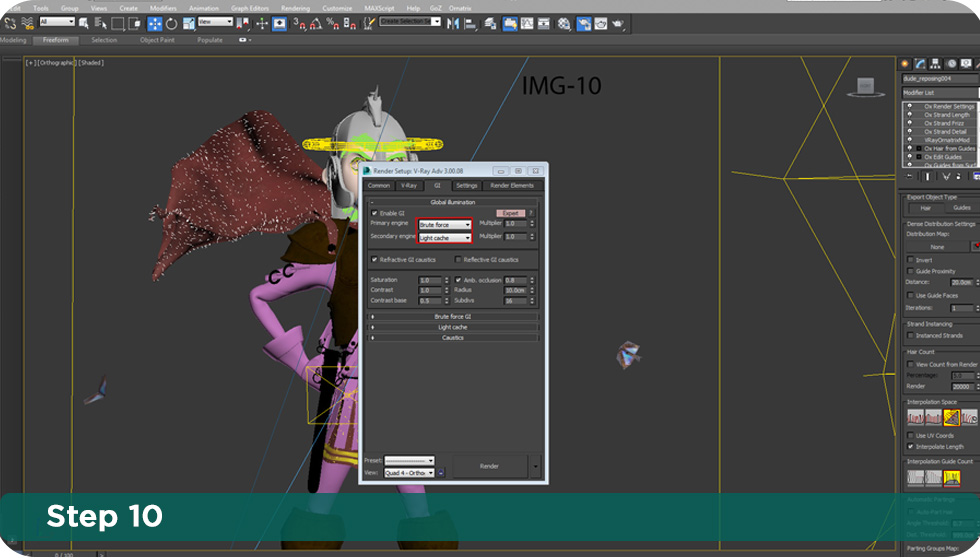Open the Settings tab in Render Setup

click(x=466, y=185)
